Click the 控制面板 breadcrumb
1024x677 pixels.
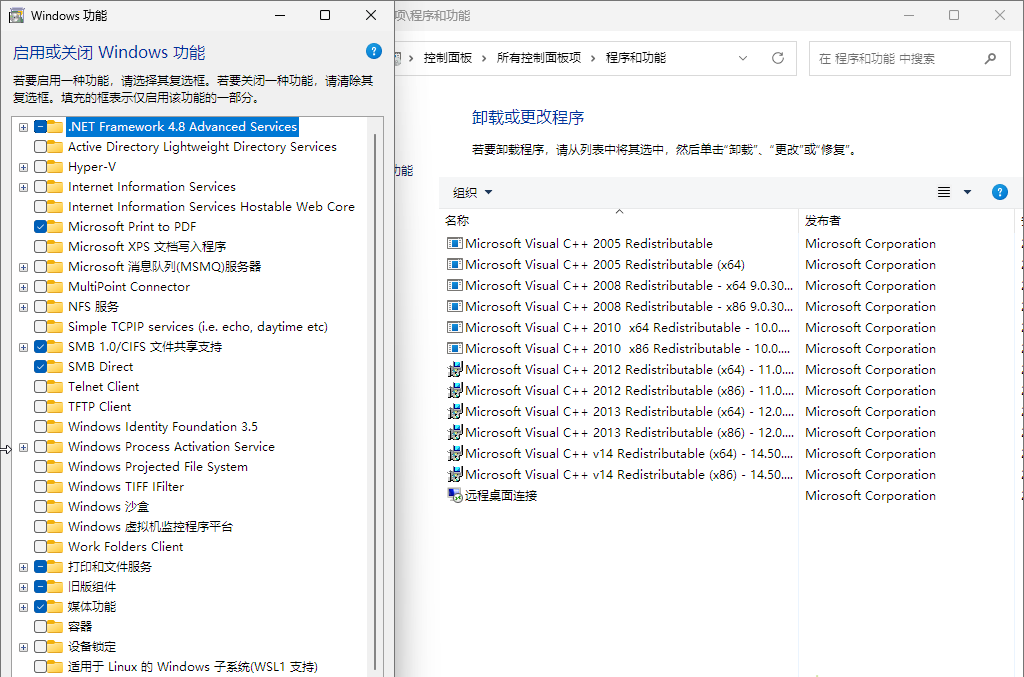[447, 58]
